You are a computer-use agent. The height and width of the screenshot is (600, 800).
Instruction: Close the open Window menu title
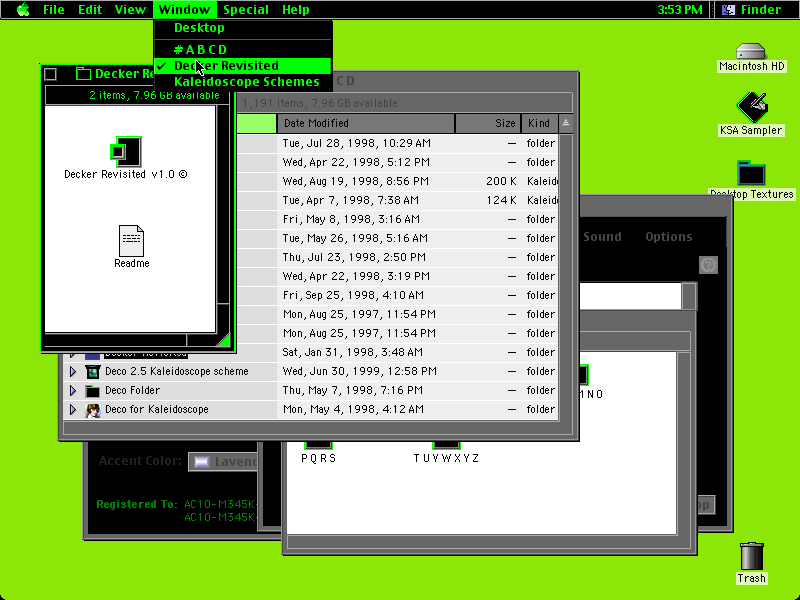[184, 9]
